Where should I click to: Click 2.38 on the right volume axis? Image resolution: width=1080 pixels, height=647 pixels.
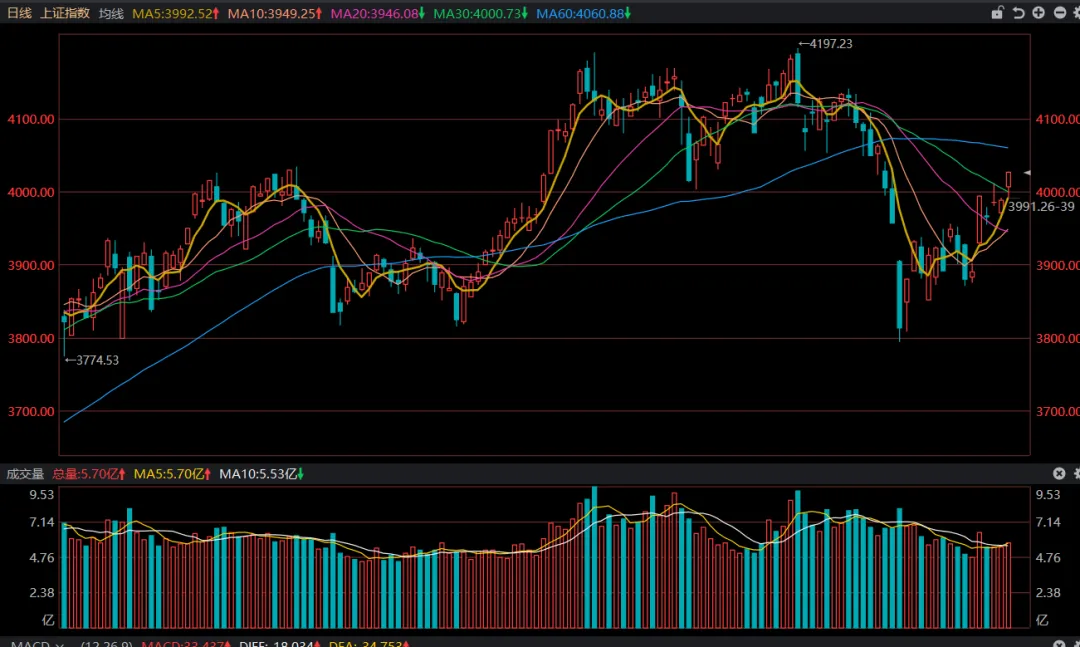click(1048, 592)
